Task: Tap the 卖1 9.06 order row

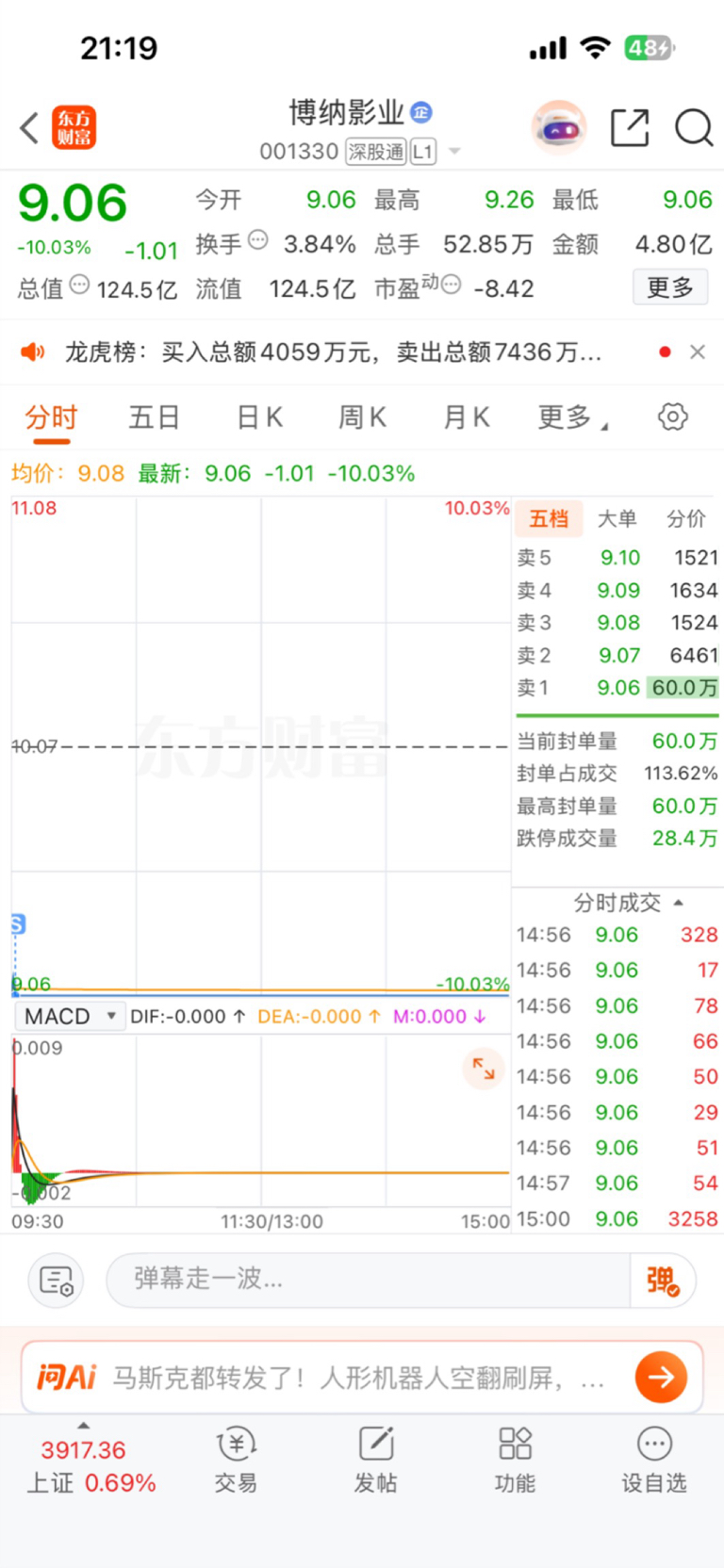Action: pos(617,688)
